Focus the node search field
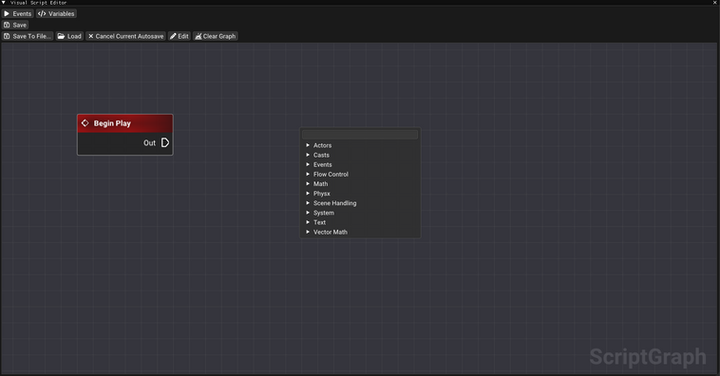 pos(360,134)
